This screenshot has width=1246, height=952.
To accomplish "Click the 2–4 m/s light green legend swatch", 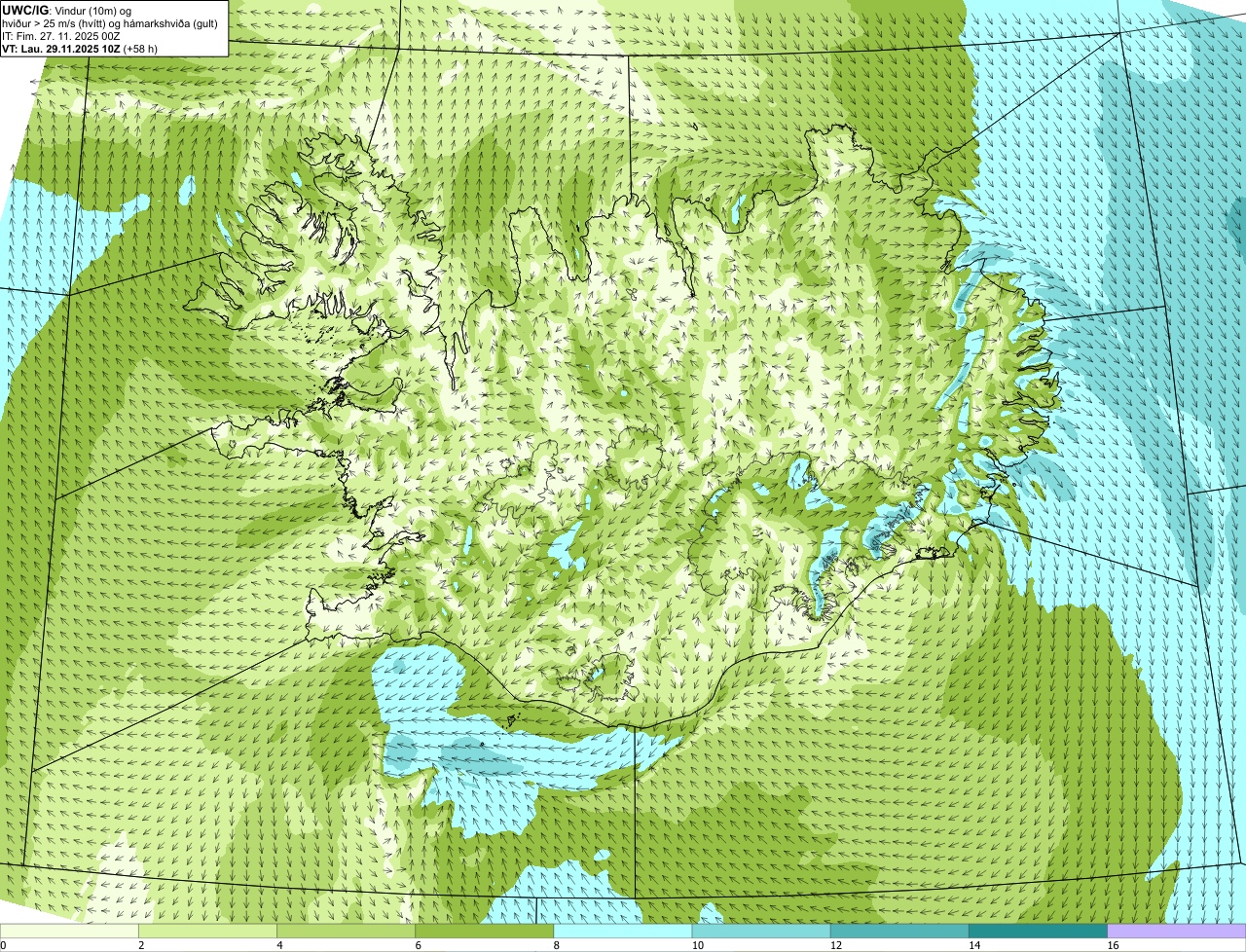I will click(207, 931).
